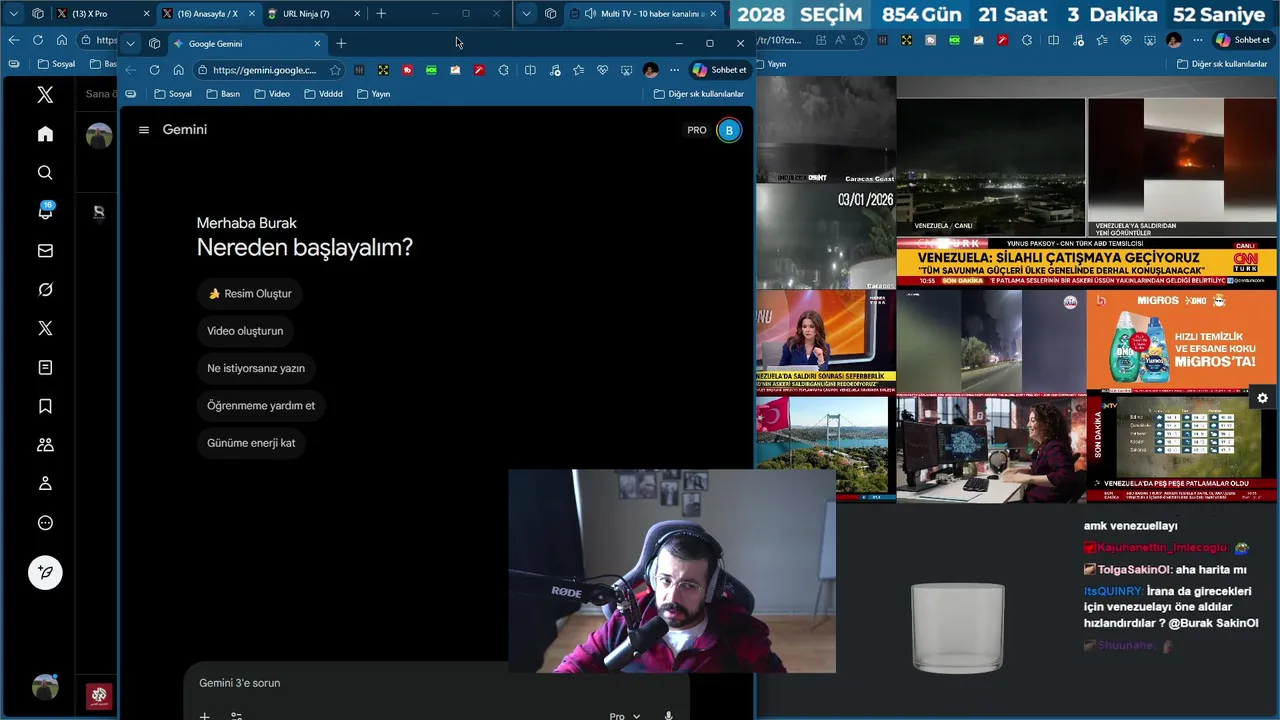Open X communities people icon
Image resolution: width=1280 pixels, height=720 pixels.
coord(45,445)
